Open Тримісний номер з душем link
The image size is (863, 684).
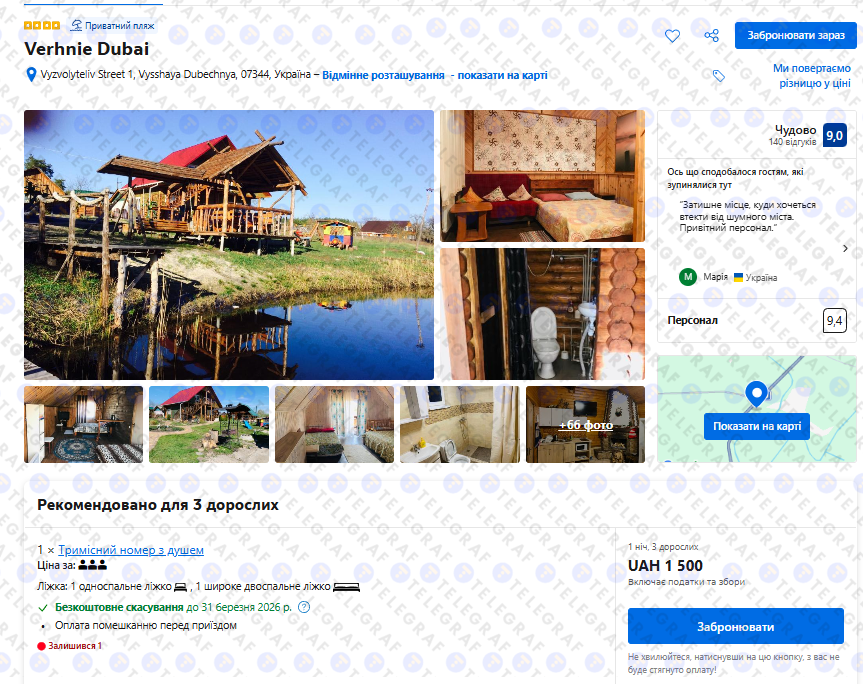pos(131,550)
